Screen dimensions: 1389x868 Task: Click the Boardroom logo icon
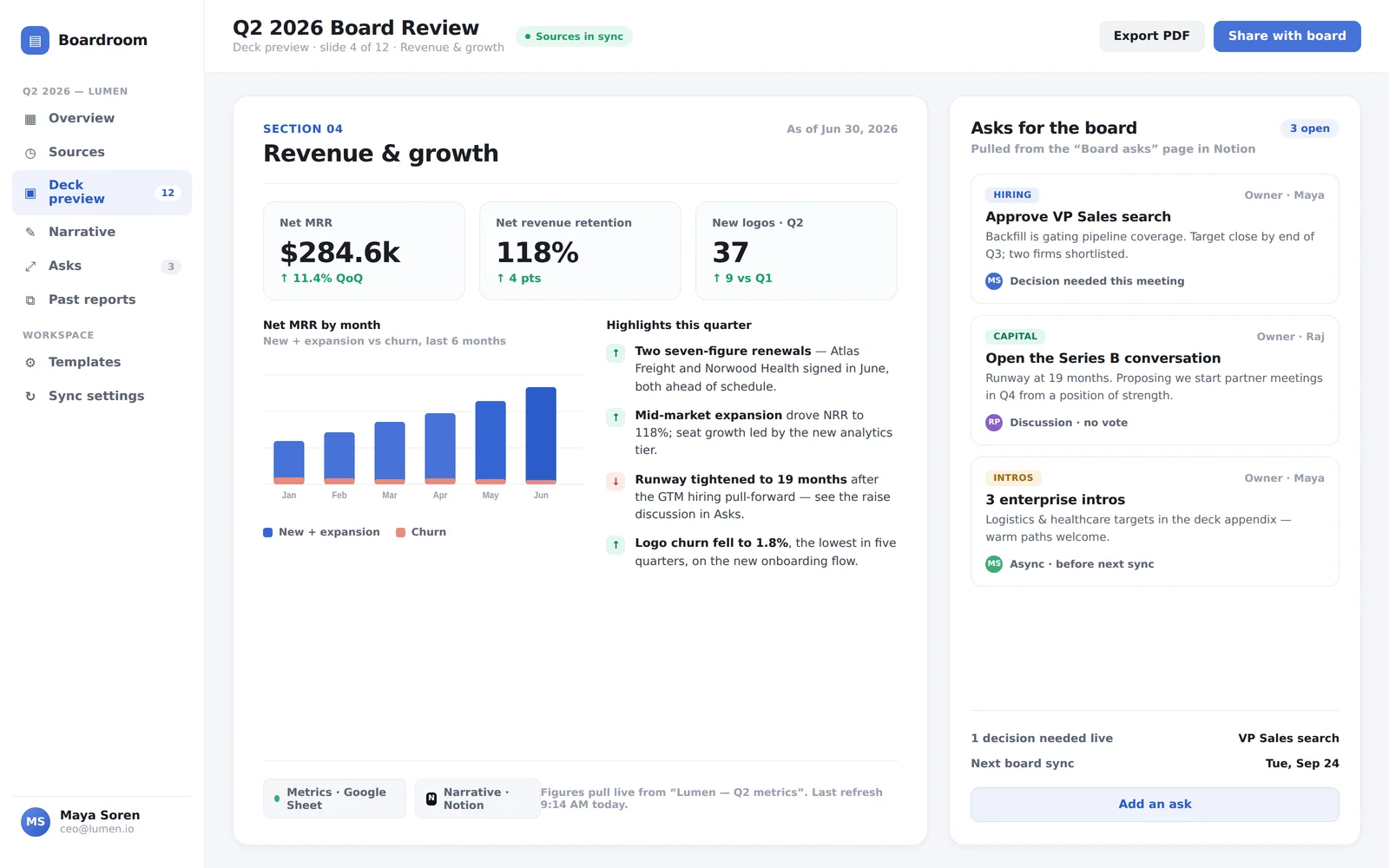coord(35,40)
